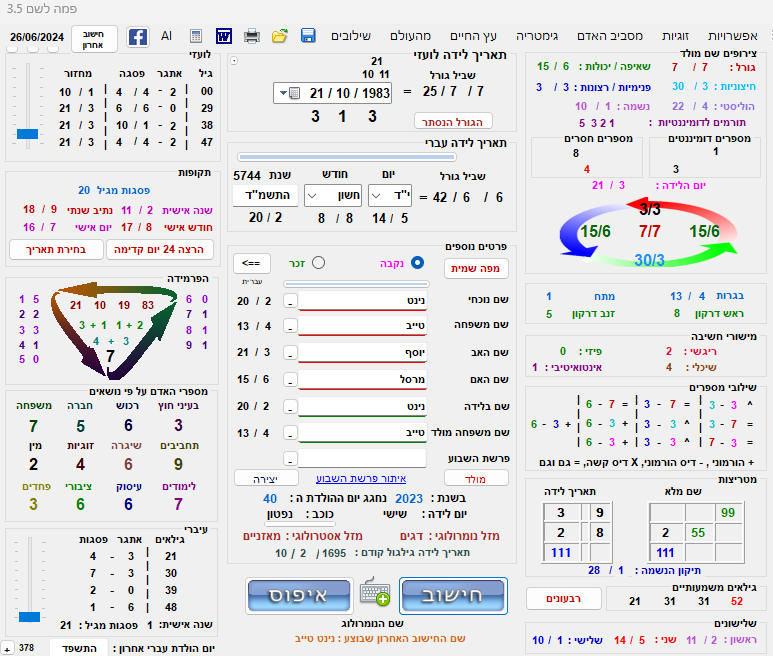Open the Facebook icon in toolbar
The width and height of the screenshot is (773, 656).
[138, 37]
